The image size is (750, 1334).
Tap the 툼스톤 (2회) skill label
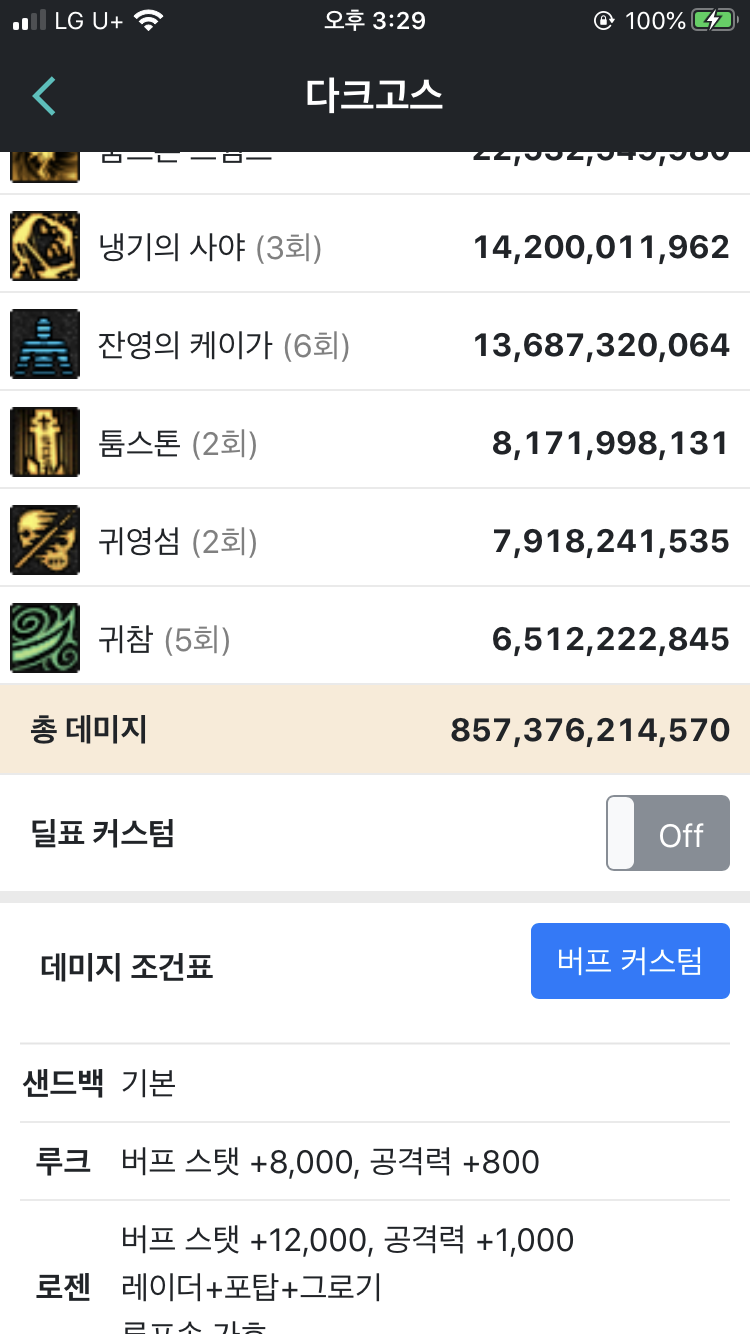[x=178, y=443]
